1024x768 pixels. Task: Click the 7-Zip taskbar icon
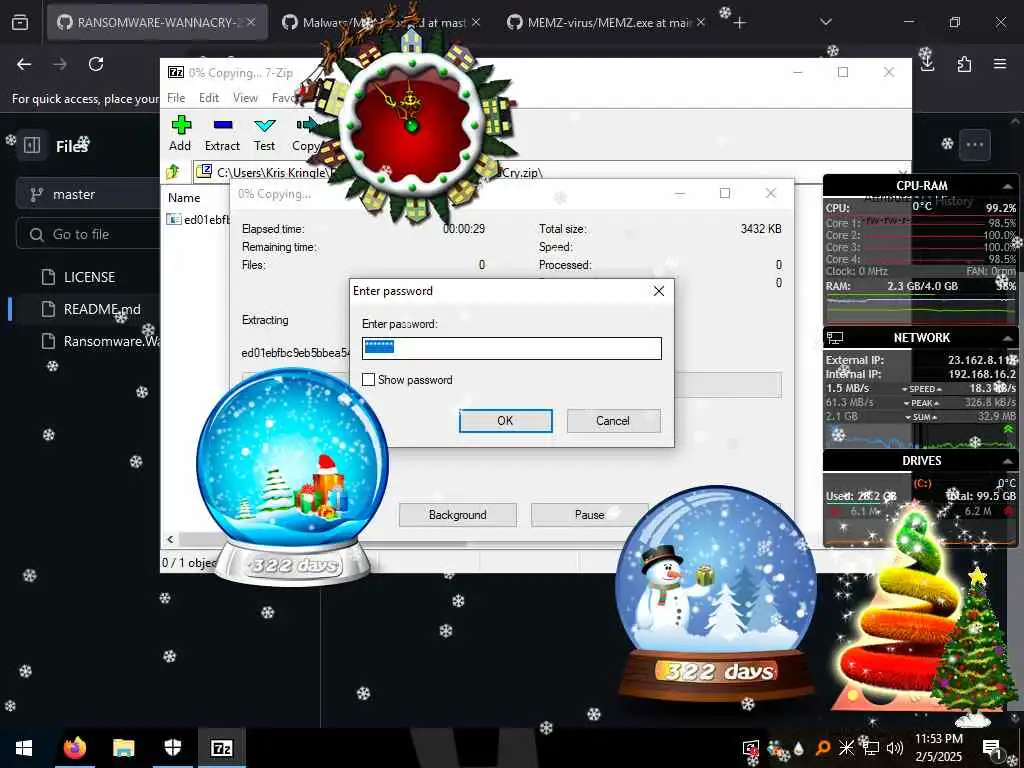[222, 748]
